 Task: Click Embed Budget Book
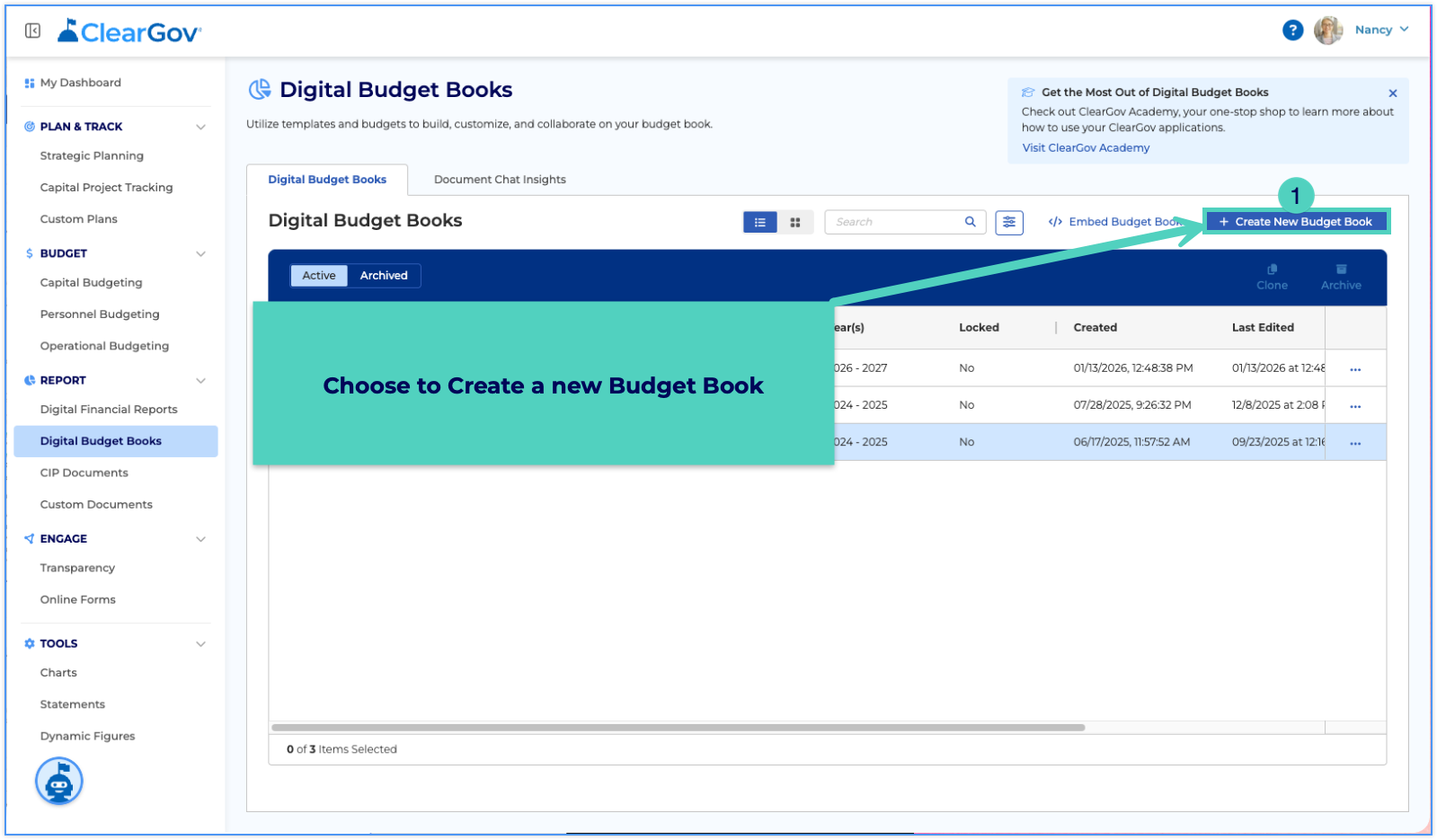pos(1114,222)
